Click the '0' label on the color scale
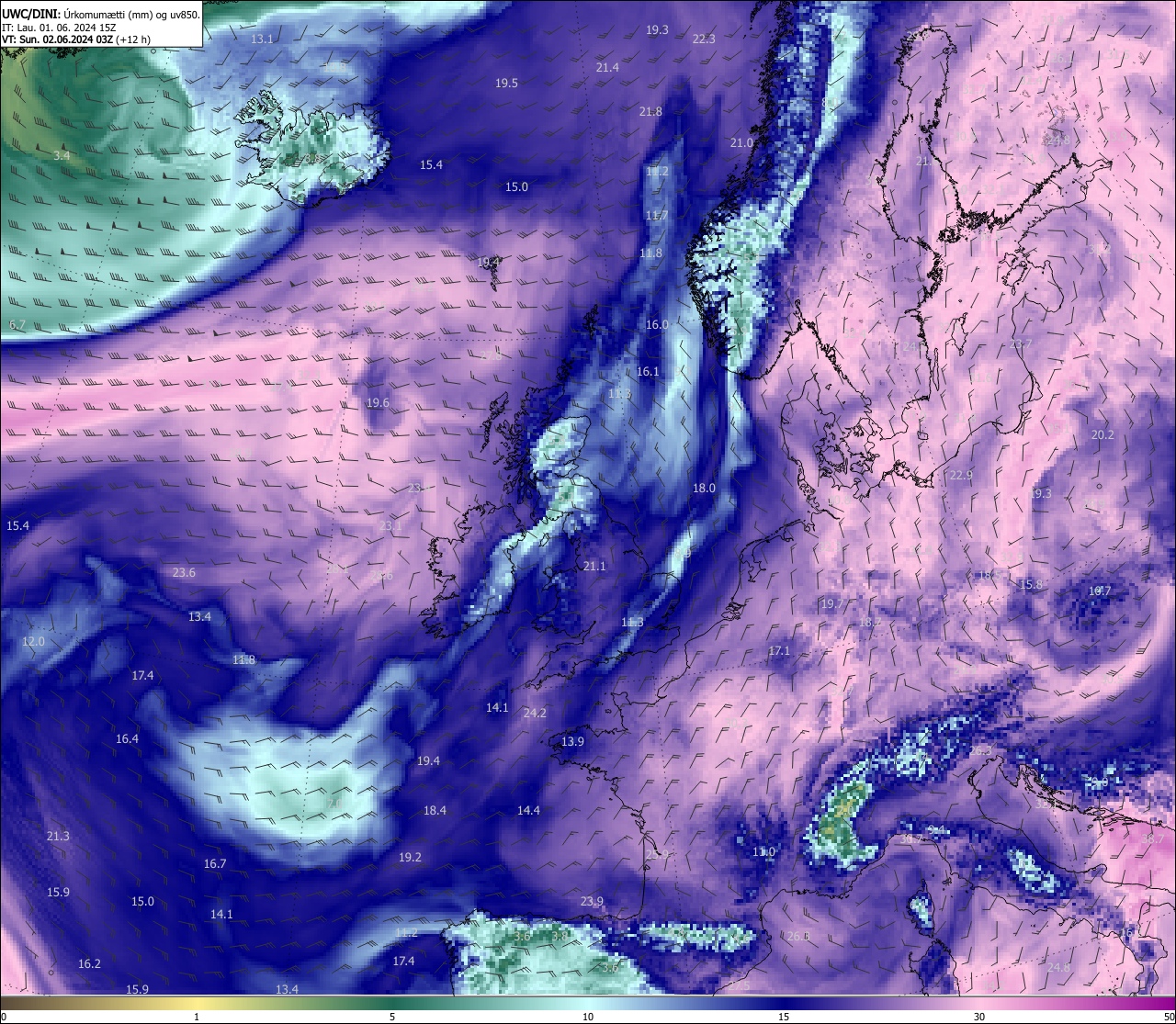 pyautogui.click(x=4, y=1017)
